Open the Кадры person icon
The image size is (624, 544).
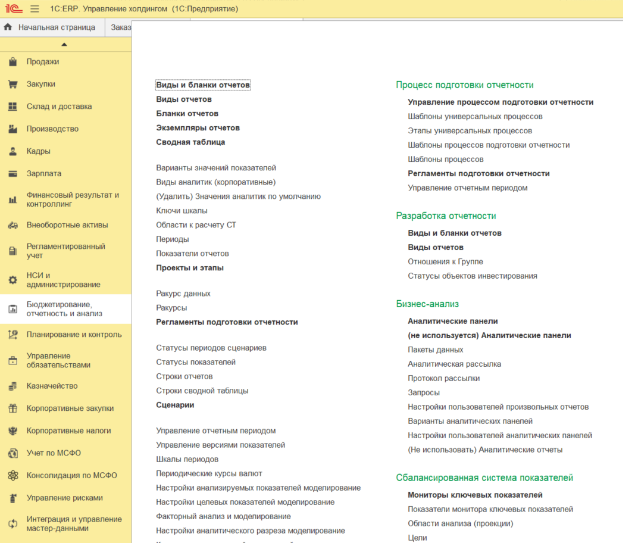click(13, 151)
